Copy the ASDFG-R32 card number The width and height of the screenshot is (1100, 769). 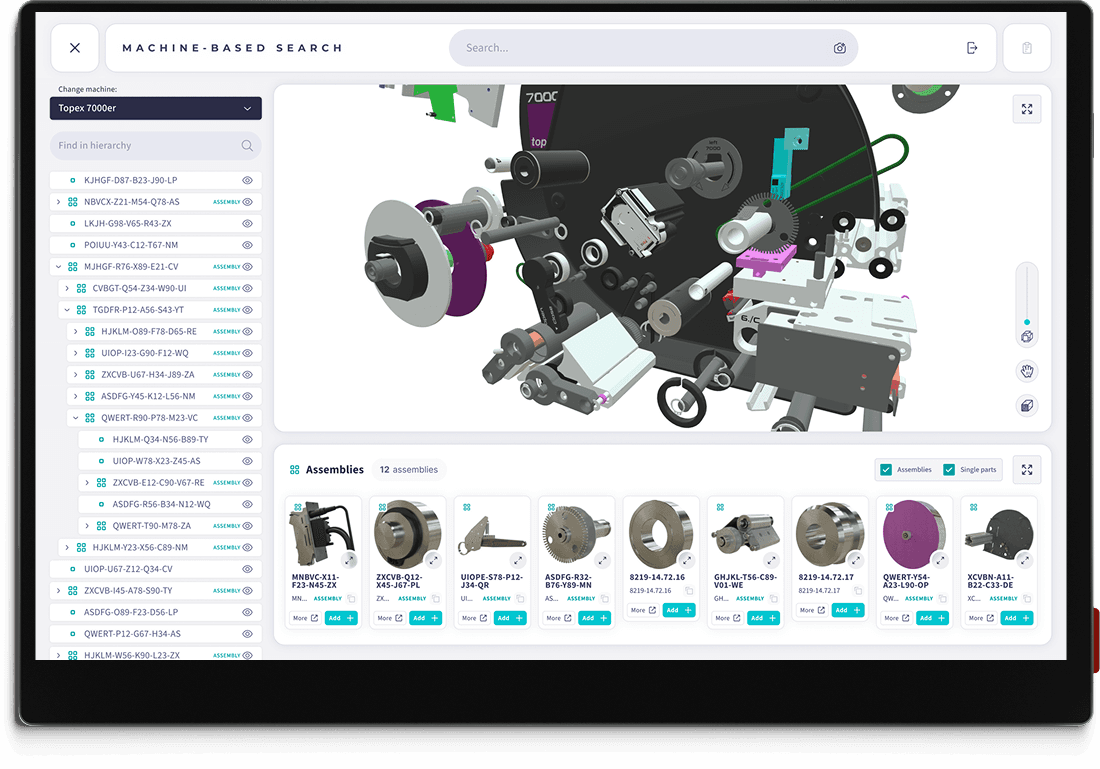(x=605, y=599)
